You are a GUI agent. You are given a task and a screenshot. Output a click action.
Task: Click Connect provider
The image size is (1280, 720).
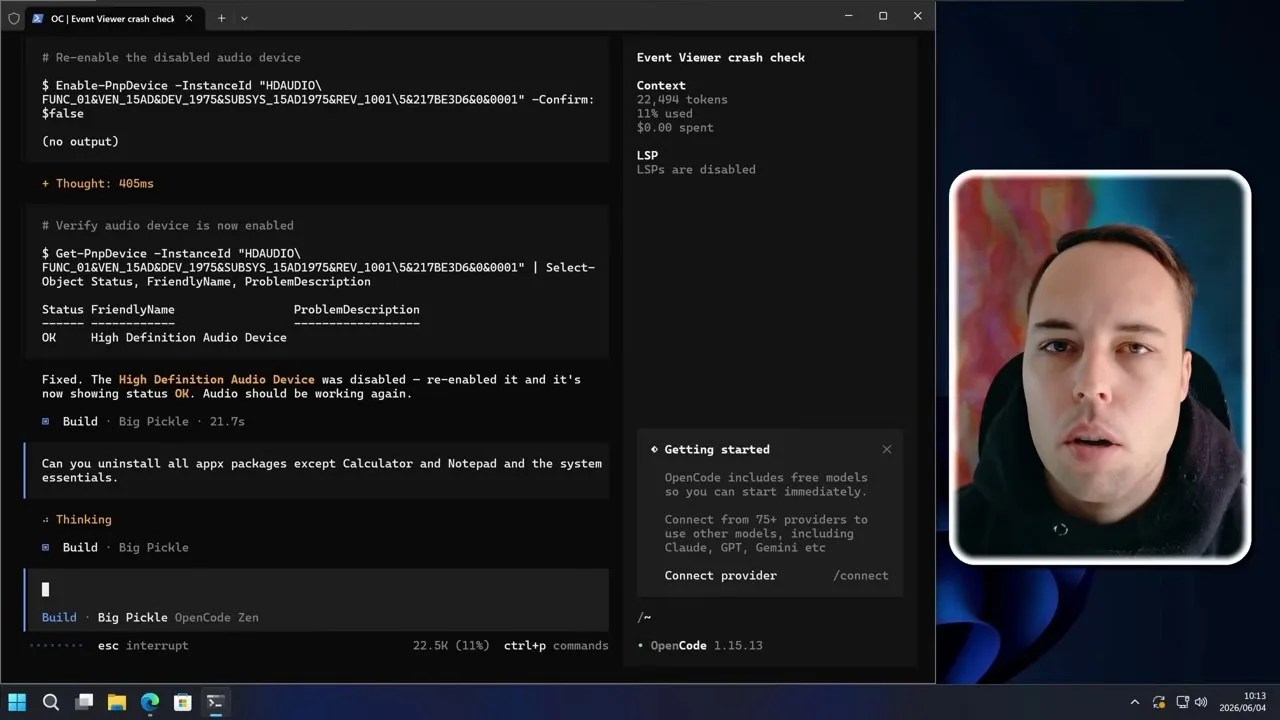720,575
